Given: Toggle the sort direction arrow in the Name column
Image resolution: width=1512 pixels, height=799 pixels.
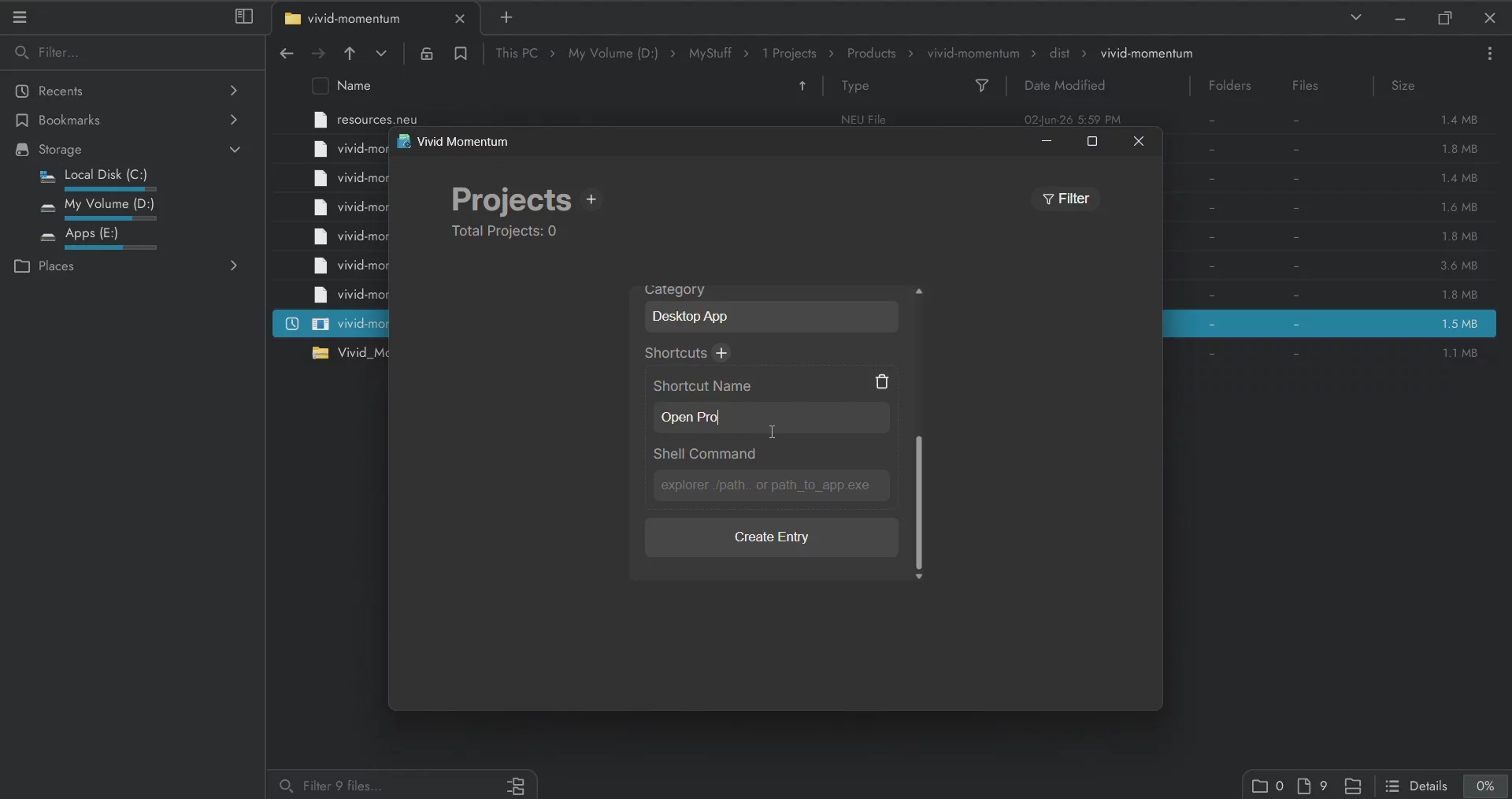Looking at the screenshot, I should point(803,87).
